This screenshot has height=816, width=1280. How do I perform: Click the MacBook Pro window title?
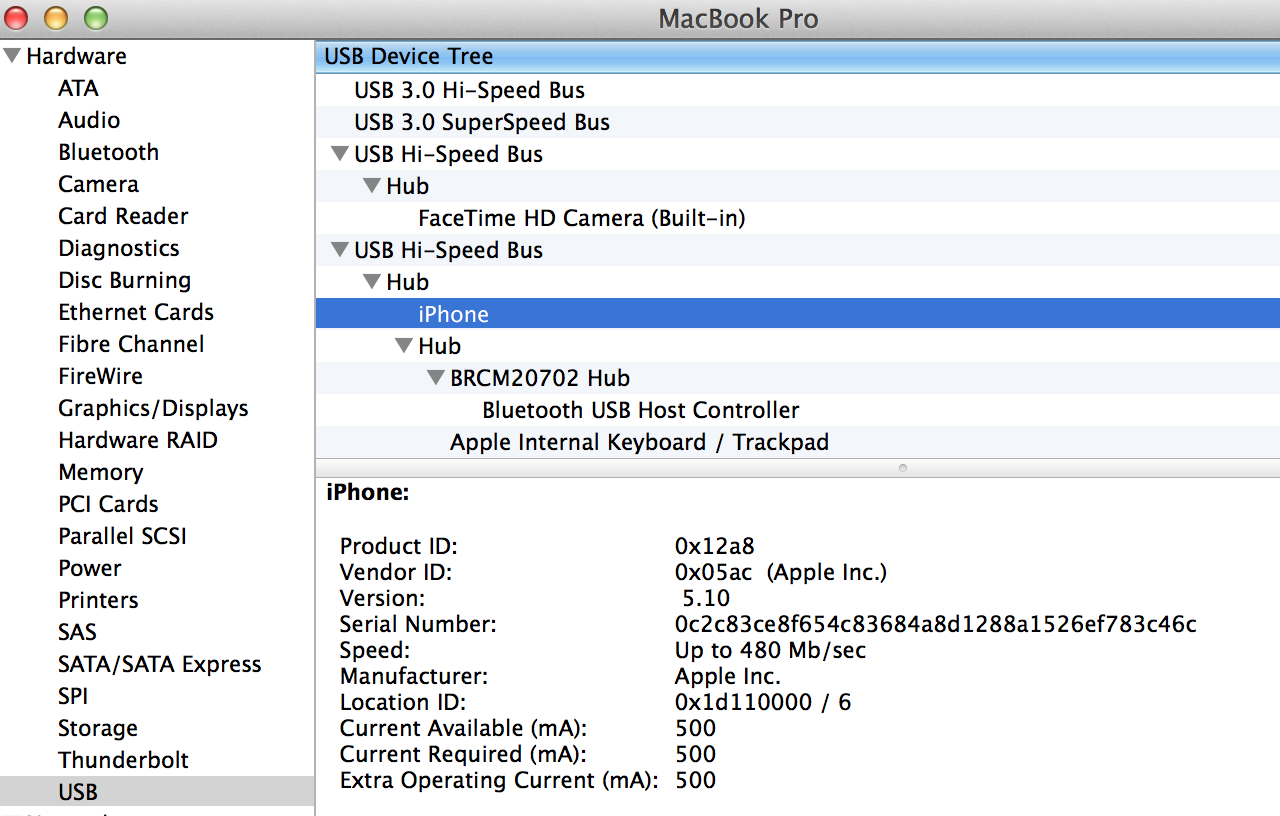click(x=738, y=18)
